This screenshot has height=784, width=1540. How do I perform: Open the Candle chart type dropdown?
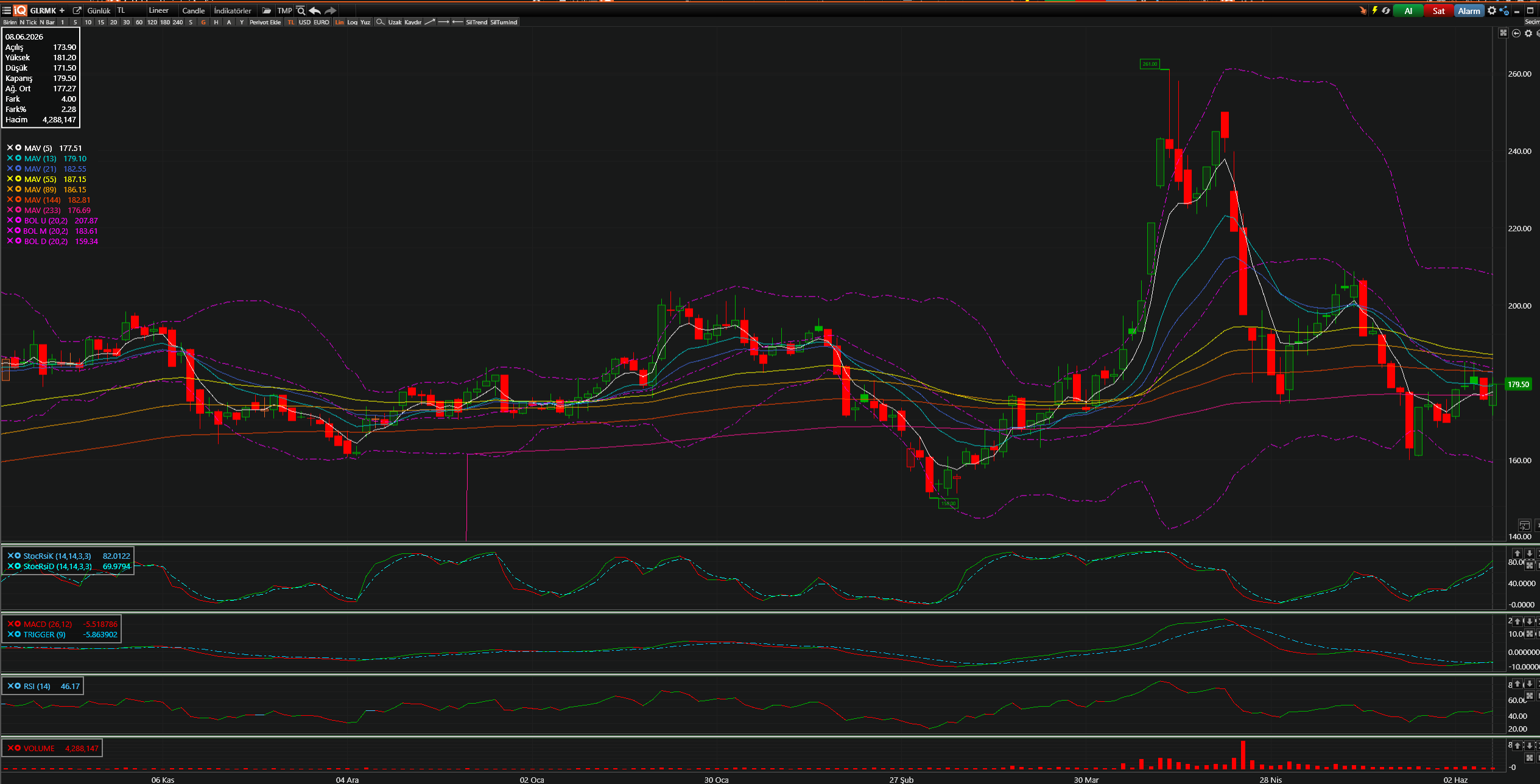tap(194, 10)
